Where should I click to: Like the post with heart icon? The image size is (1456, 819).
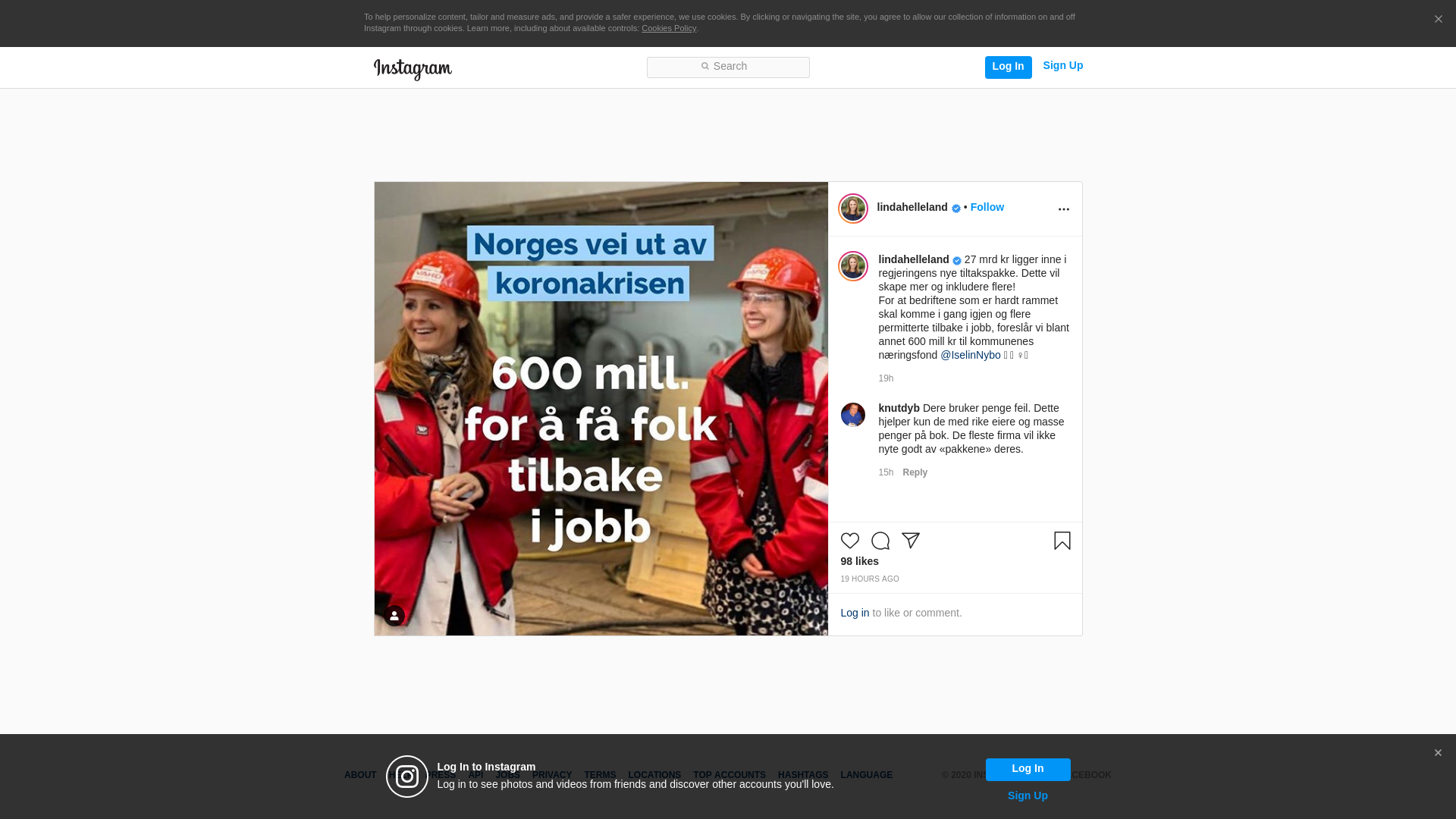point(850,541)
